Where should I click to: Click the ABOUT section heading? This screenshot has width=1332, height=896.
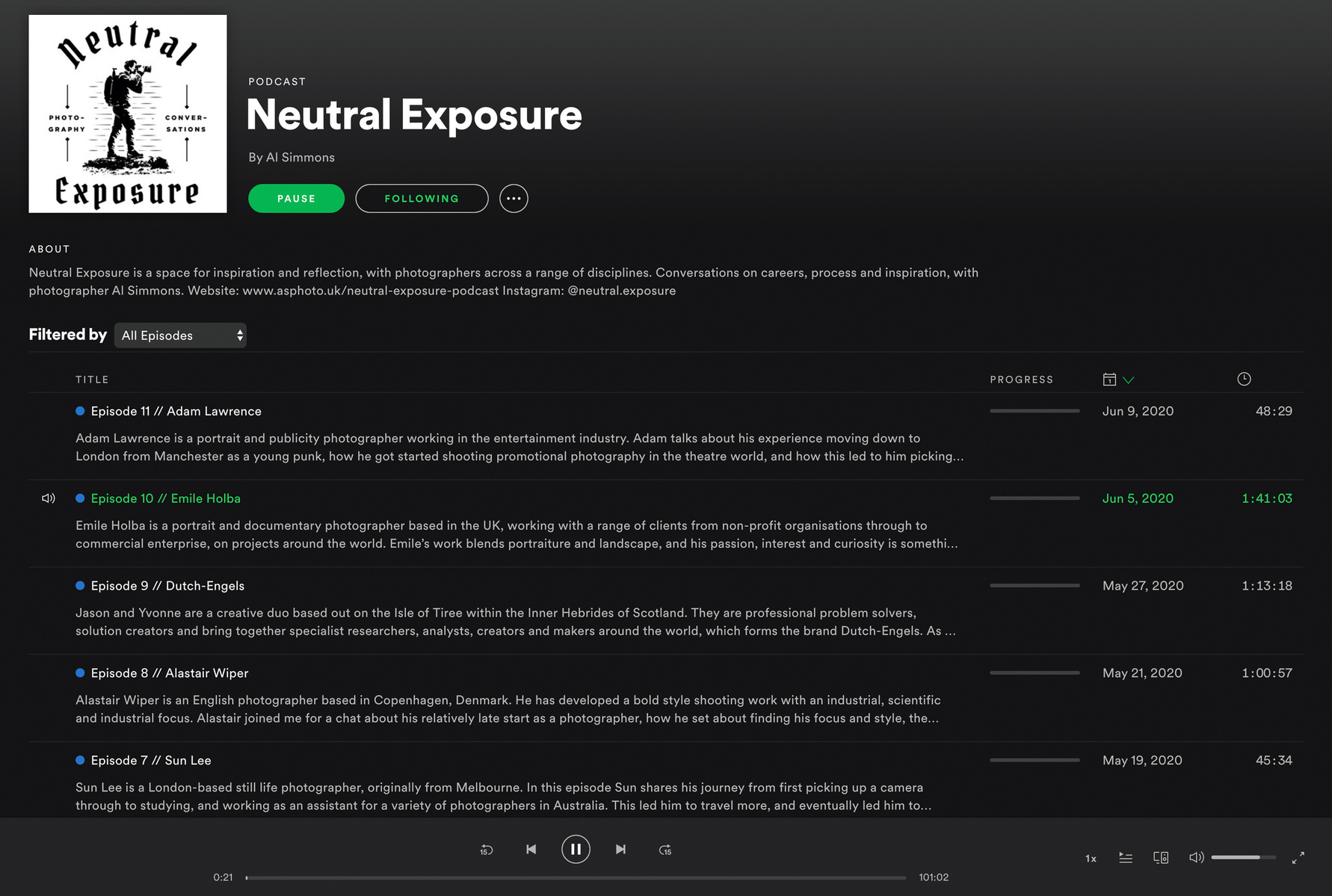[49, 249]
